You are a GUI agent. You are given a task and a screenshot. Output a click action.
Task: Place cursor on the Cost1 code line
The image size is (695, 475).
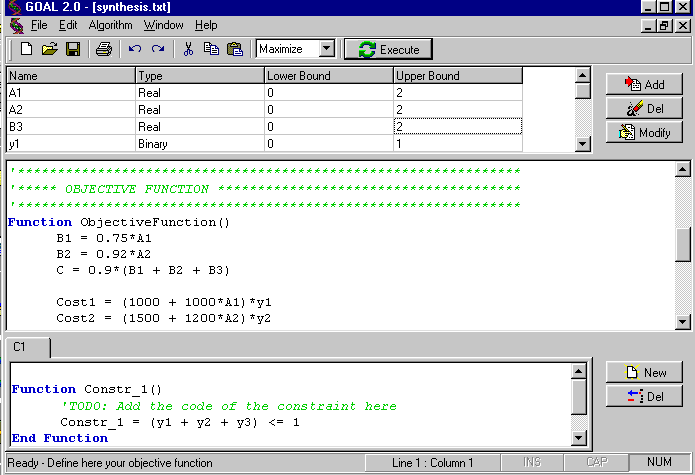[x=164, y=302]
